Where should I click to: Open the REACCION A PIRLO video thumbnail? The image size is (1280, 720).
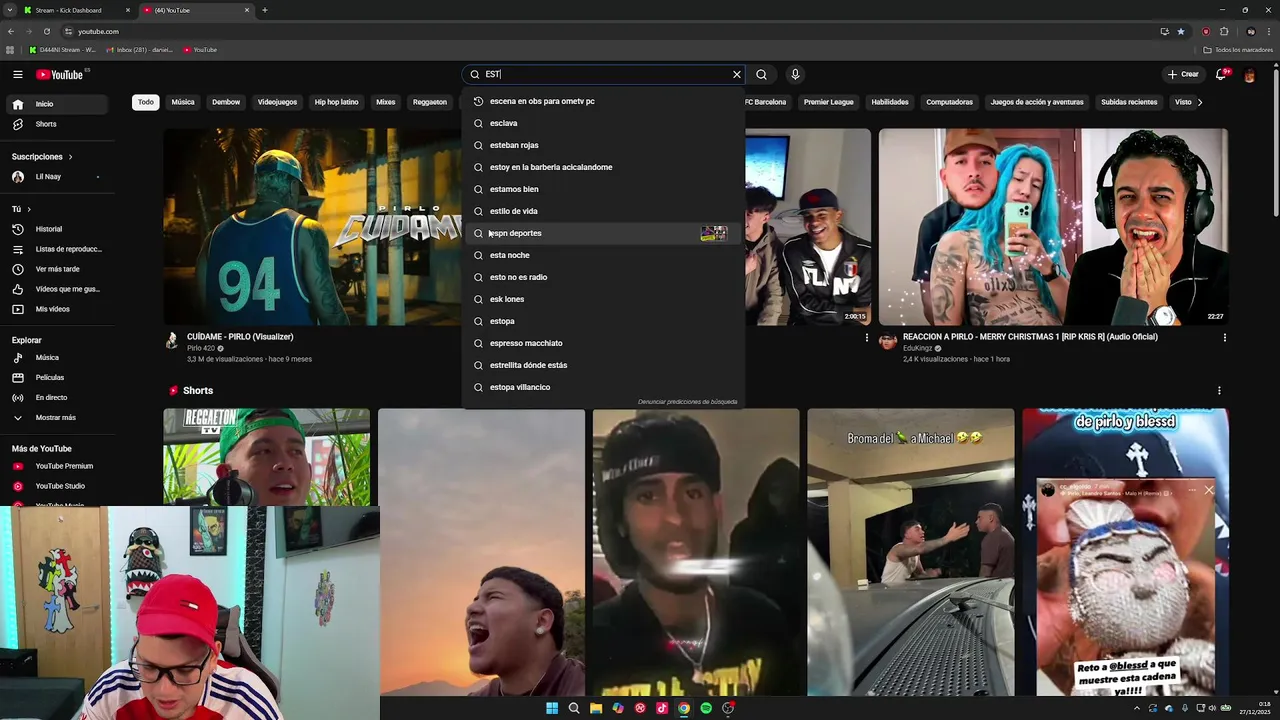point(1053,226)
